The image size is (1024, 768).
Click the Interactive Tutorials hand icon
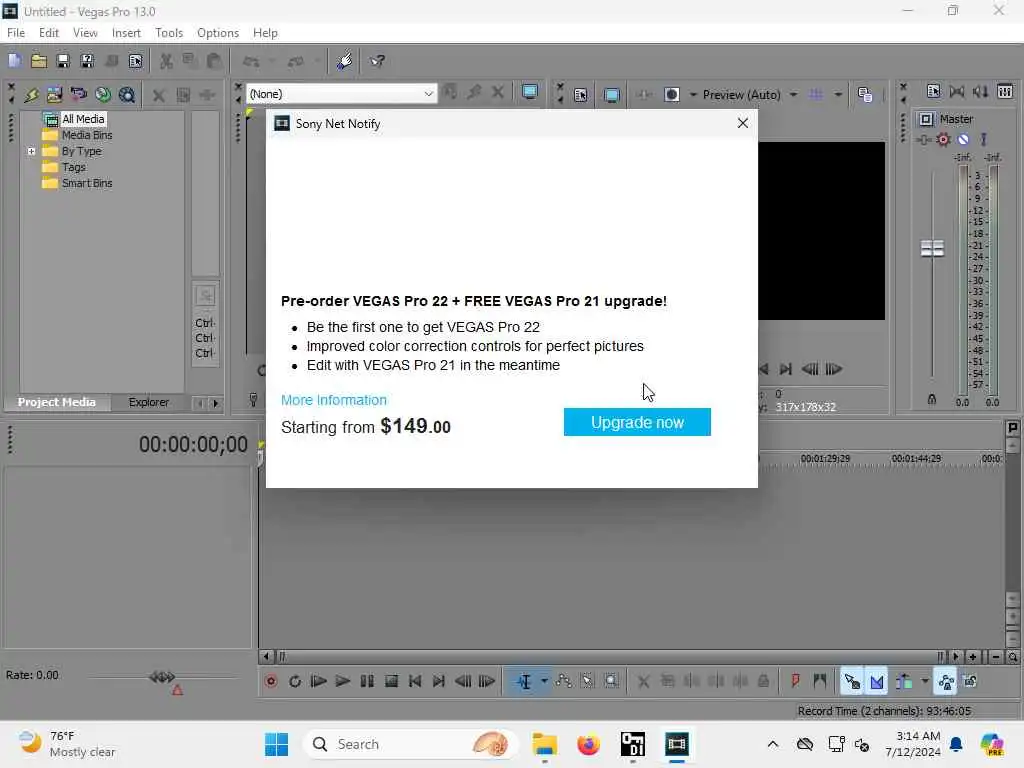tap(345, 61)
